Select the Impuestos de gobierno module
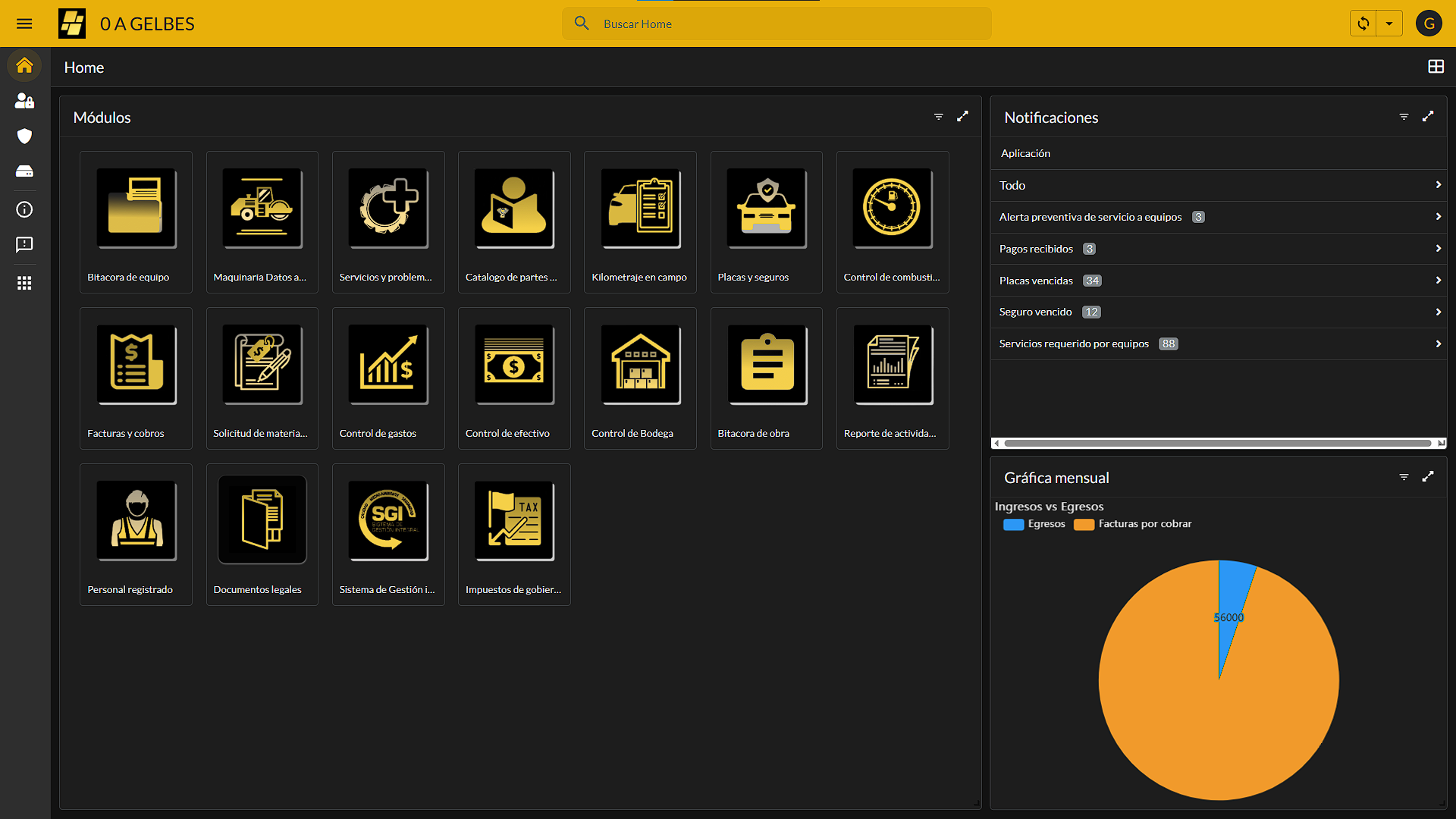 pyautogui.click(x=514, y=534)
